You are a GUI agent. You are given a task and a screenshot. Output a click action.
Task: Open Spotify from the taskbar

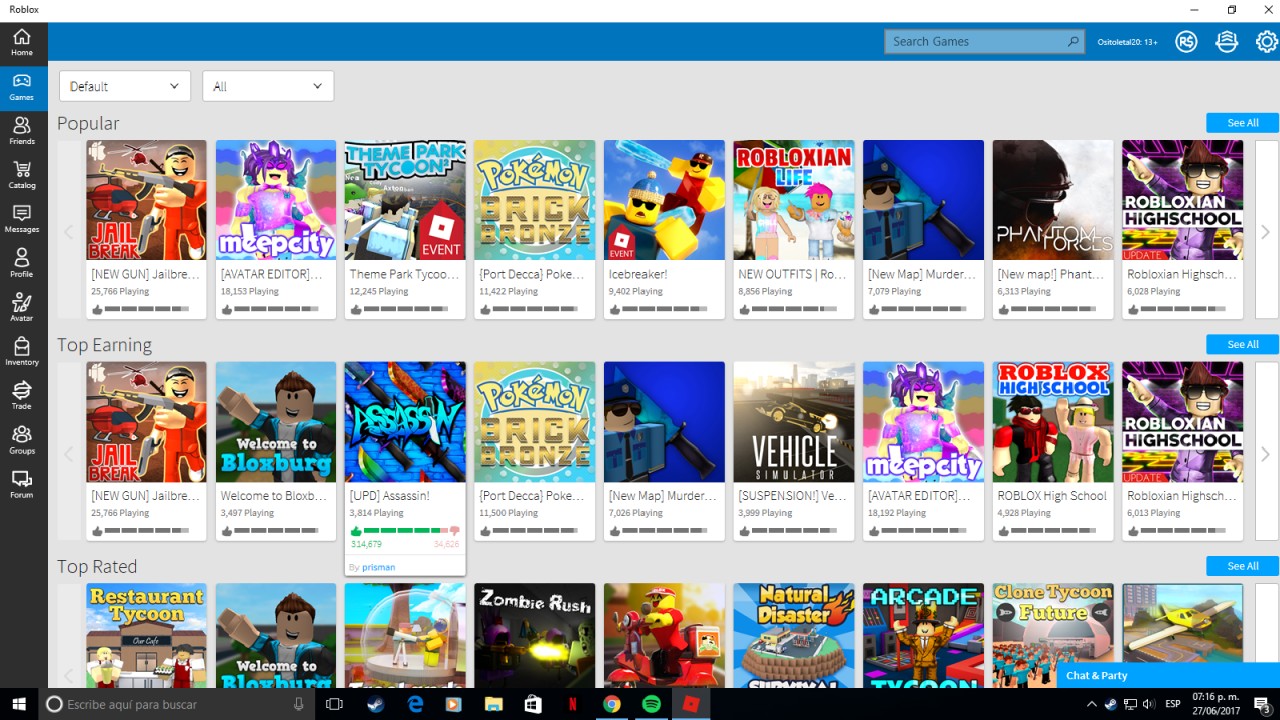click(x=651, y=704)
